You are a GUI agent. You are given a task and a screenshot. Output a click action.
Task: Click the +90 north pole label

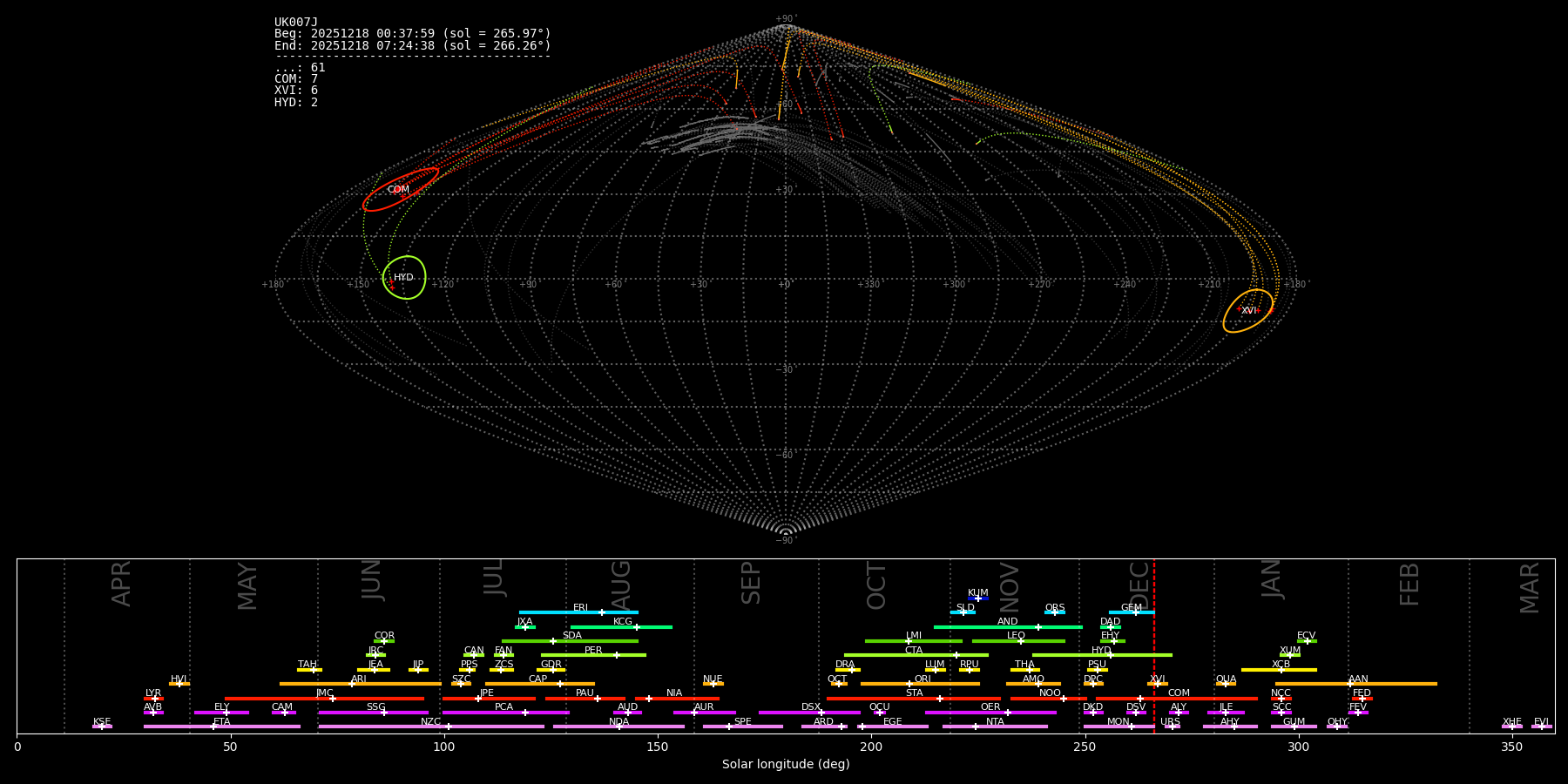point(785,19)
